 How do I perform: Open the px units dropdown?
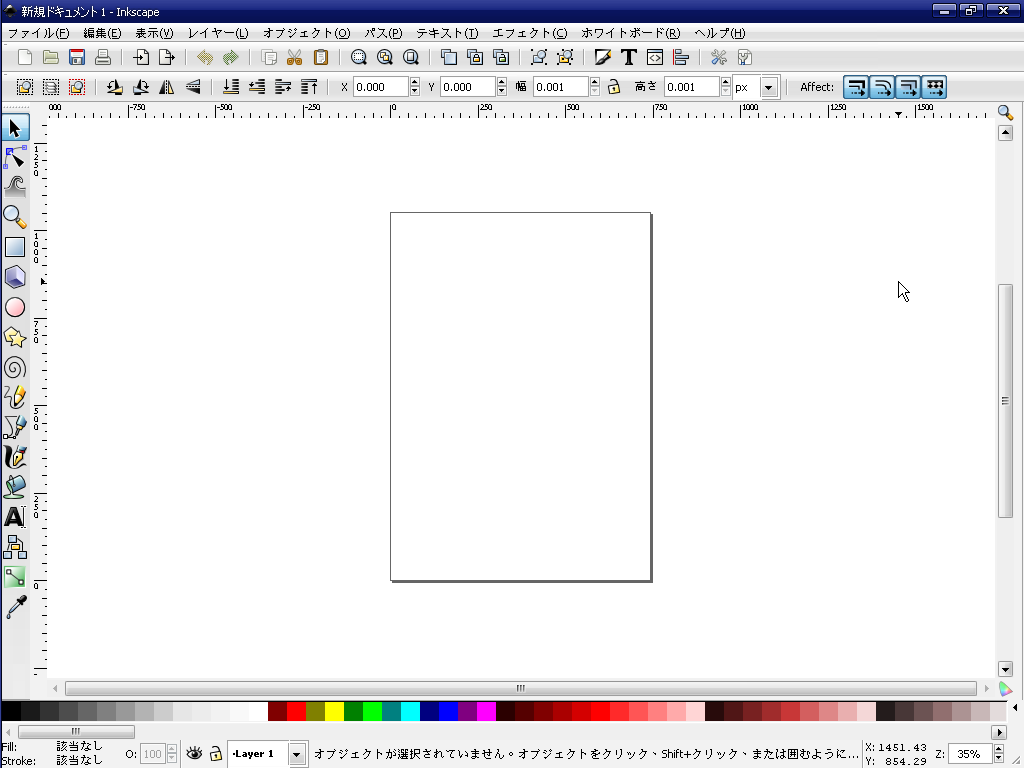769,87
